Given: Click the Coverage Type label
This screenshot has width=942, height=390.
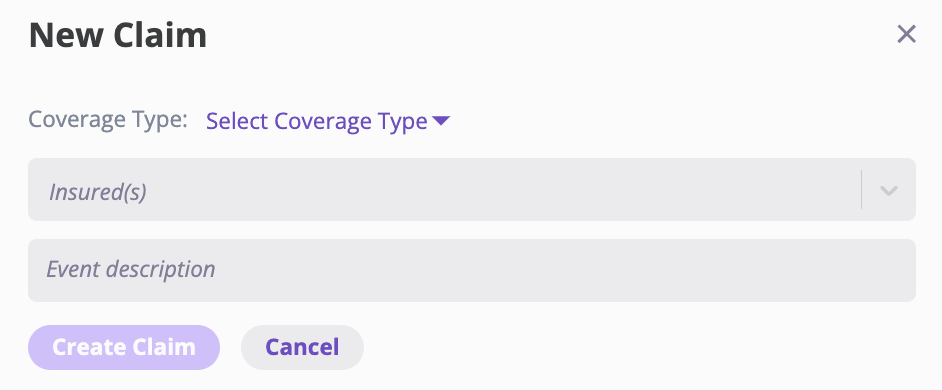Looking at the screenshot, I should click(108, 120).
